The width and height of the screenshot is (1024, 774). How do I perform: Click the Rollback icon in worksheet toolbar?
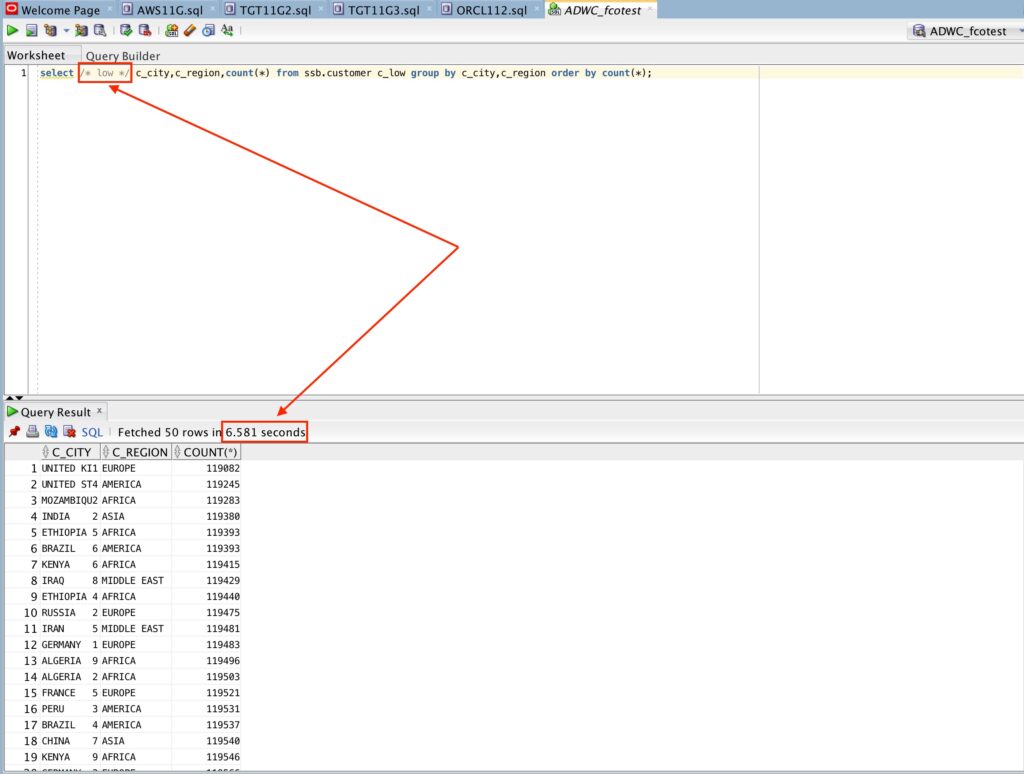145,31
